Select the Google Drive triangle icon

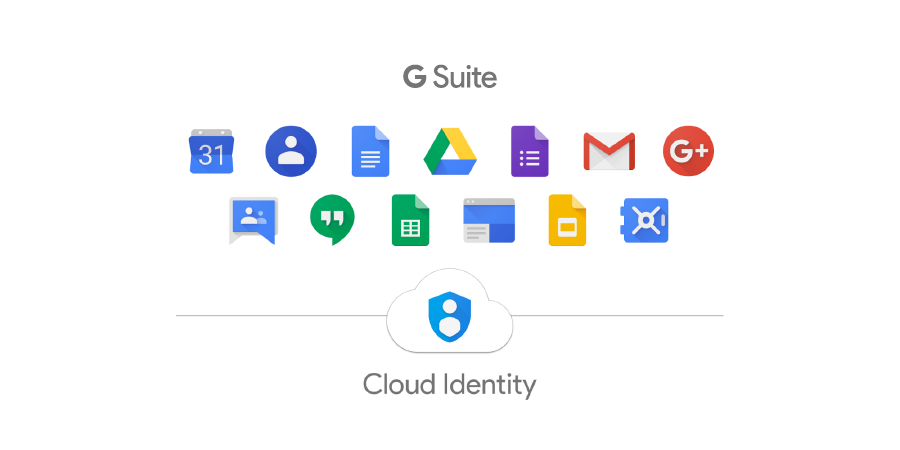point(450,152)
